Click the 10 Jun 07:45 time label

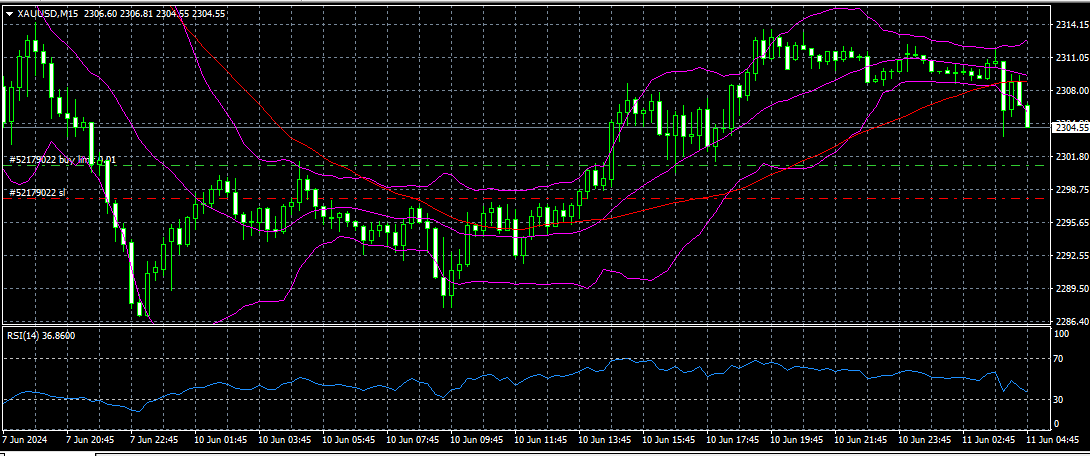[x=414, y=439]
